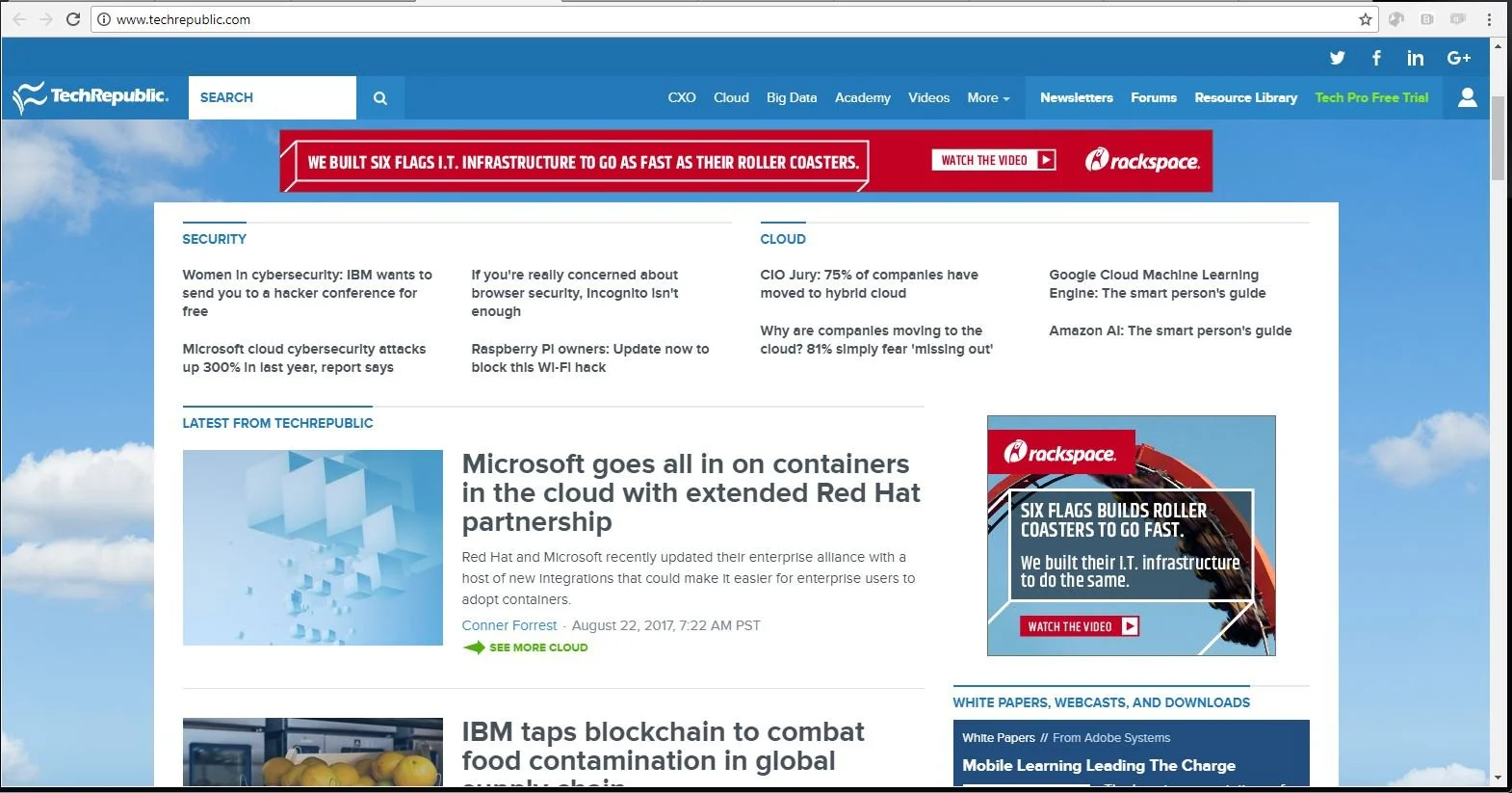Click LATEST FROM TECHREPUBLIC heading
1512x793 pixels.
(x=277, y=423)
